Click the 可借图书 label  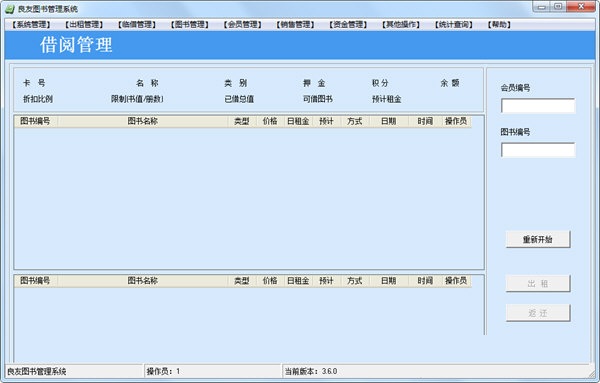[318, 99]
